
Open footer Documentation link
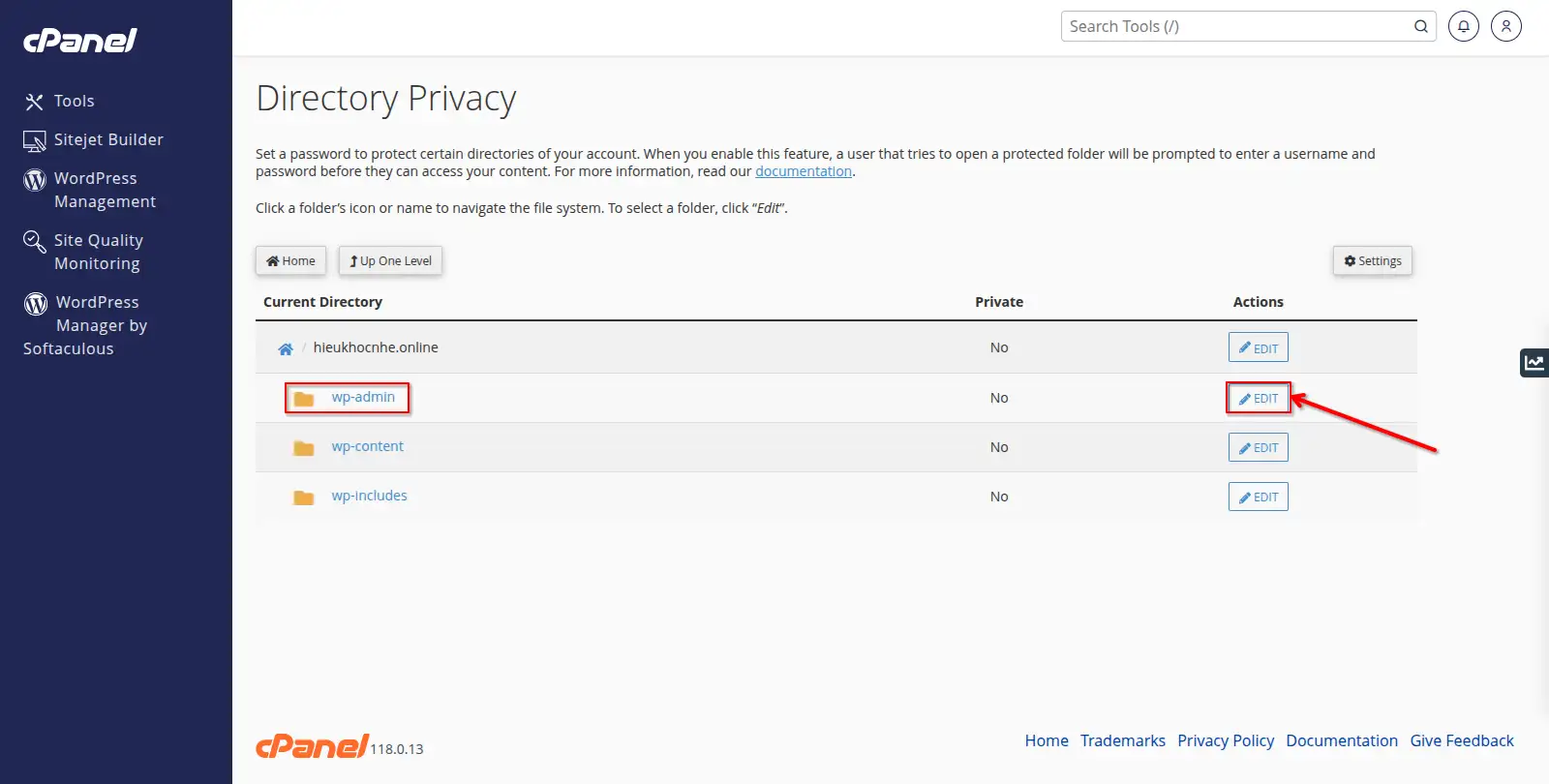click(x=1342, y=740)
